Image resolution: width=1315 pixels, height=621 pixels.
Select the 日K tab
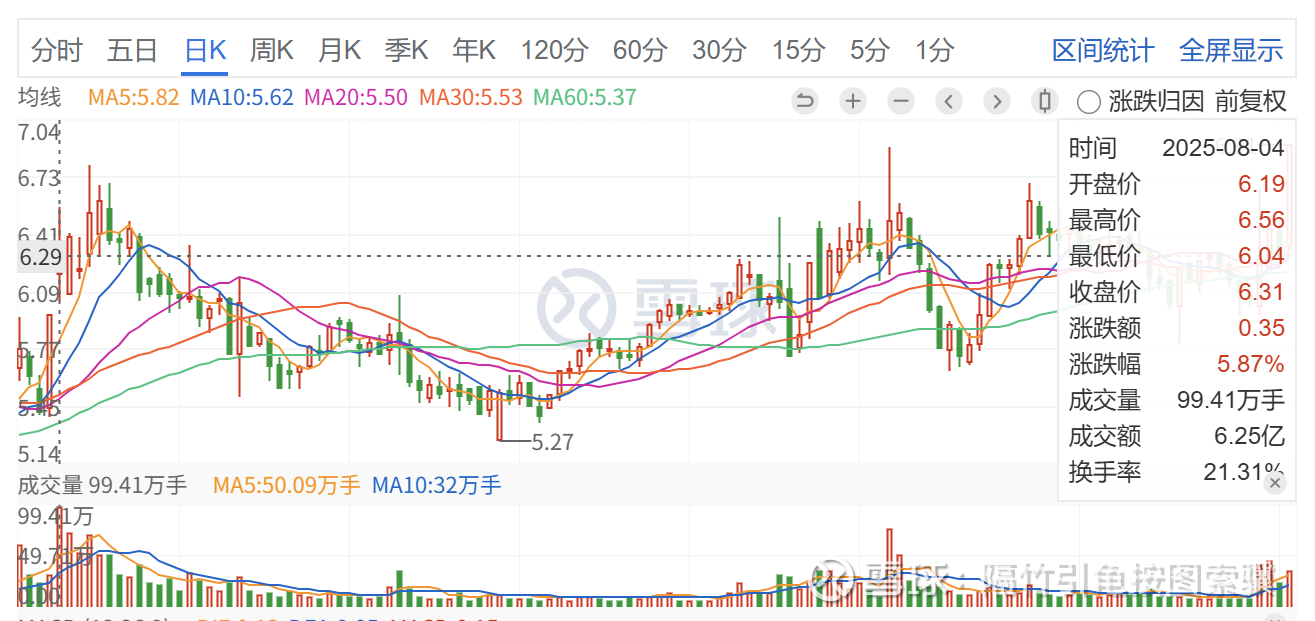click(x=205, y=50)
